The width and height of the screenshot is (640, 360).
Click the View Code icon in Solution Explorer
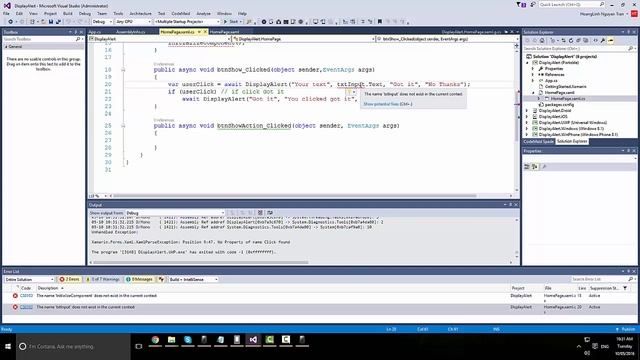(595, 41)
